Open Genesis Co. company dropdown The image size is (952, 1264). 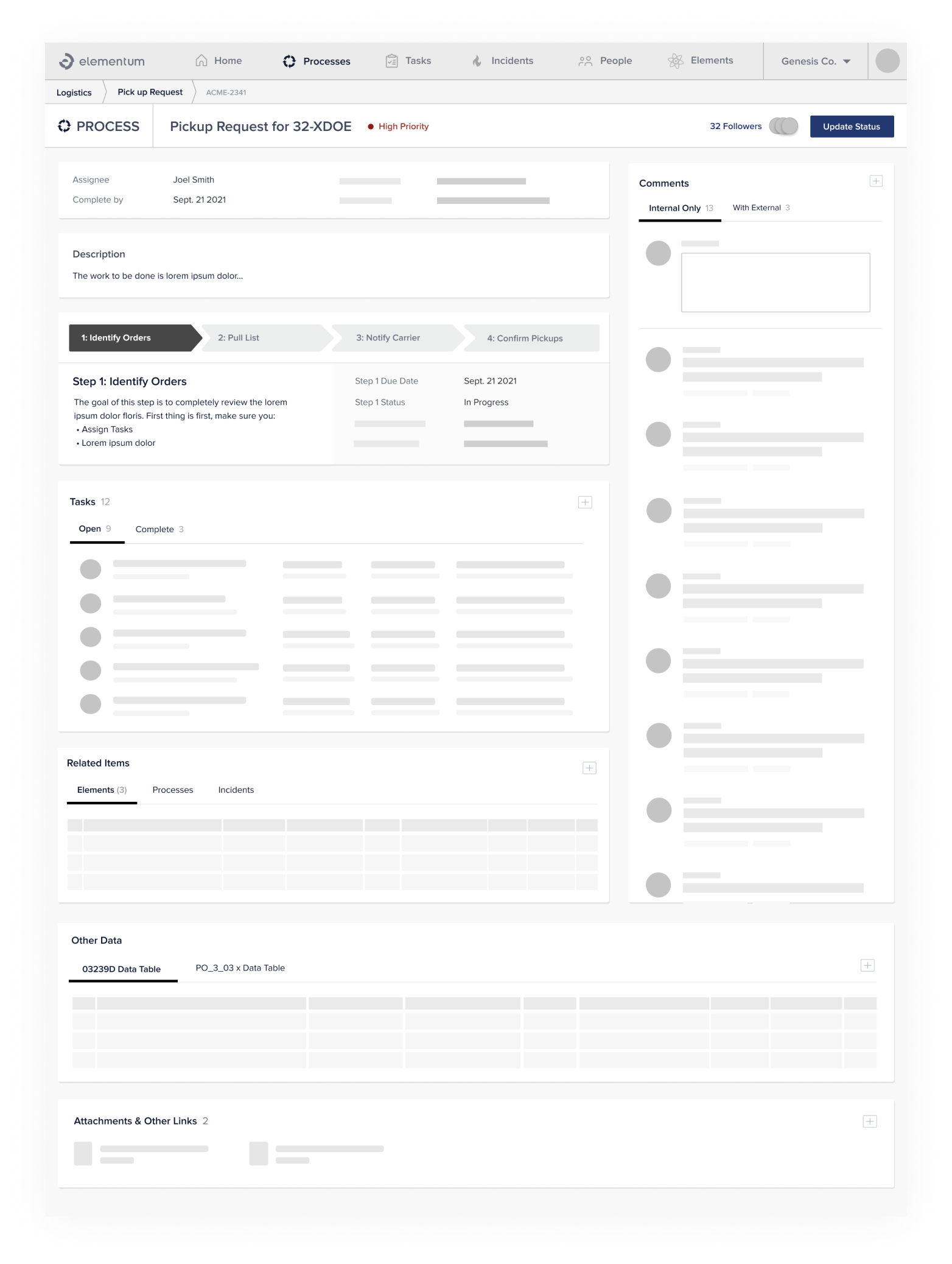816,61
